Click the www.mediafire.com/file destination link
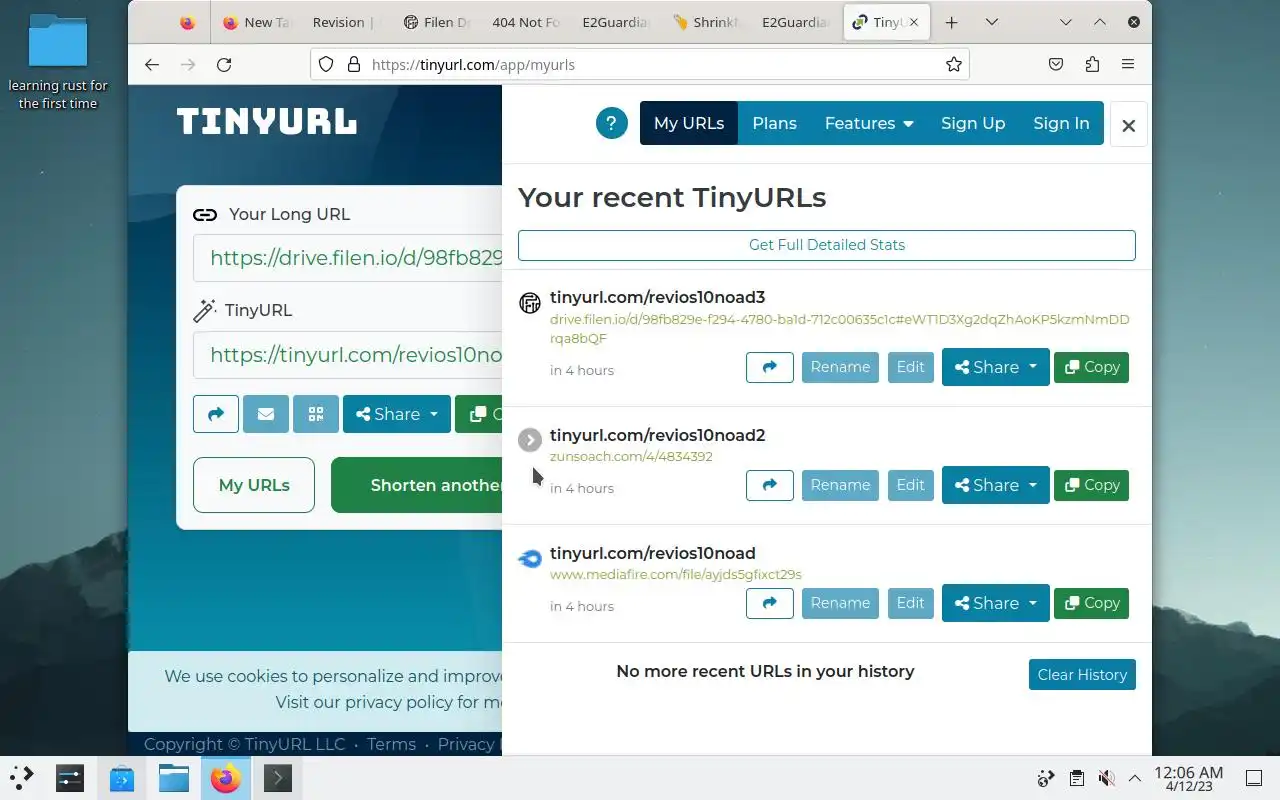 [x=676, y=574]
